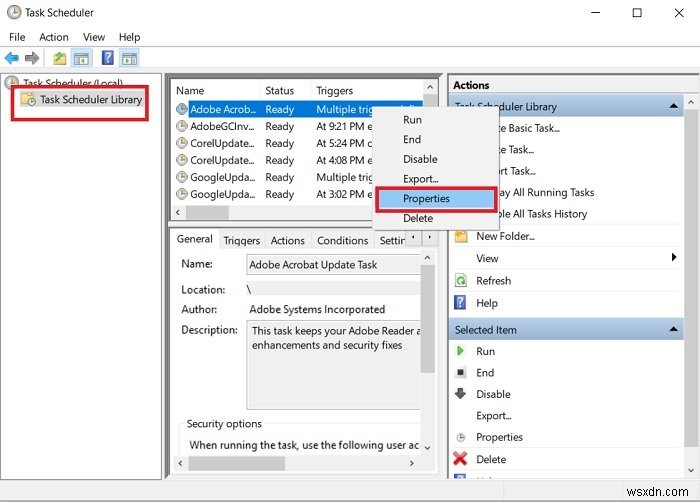Click the details pane horizontal scrollbar thumb
700x502 pixels.
tap(237, 464)
